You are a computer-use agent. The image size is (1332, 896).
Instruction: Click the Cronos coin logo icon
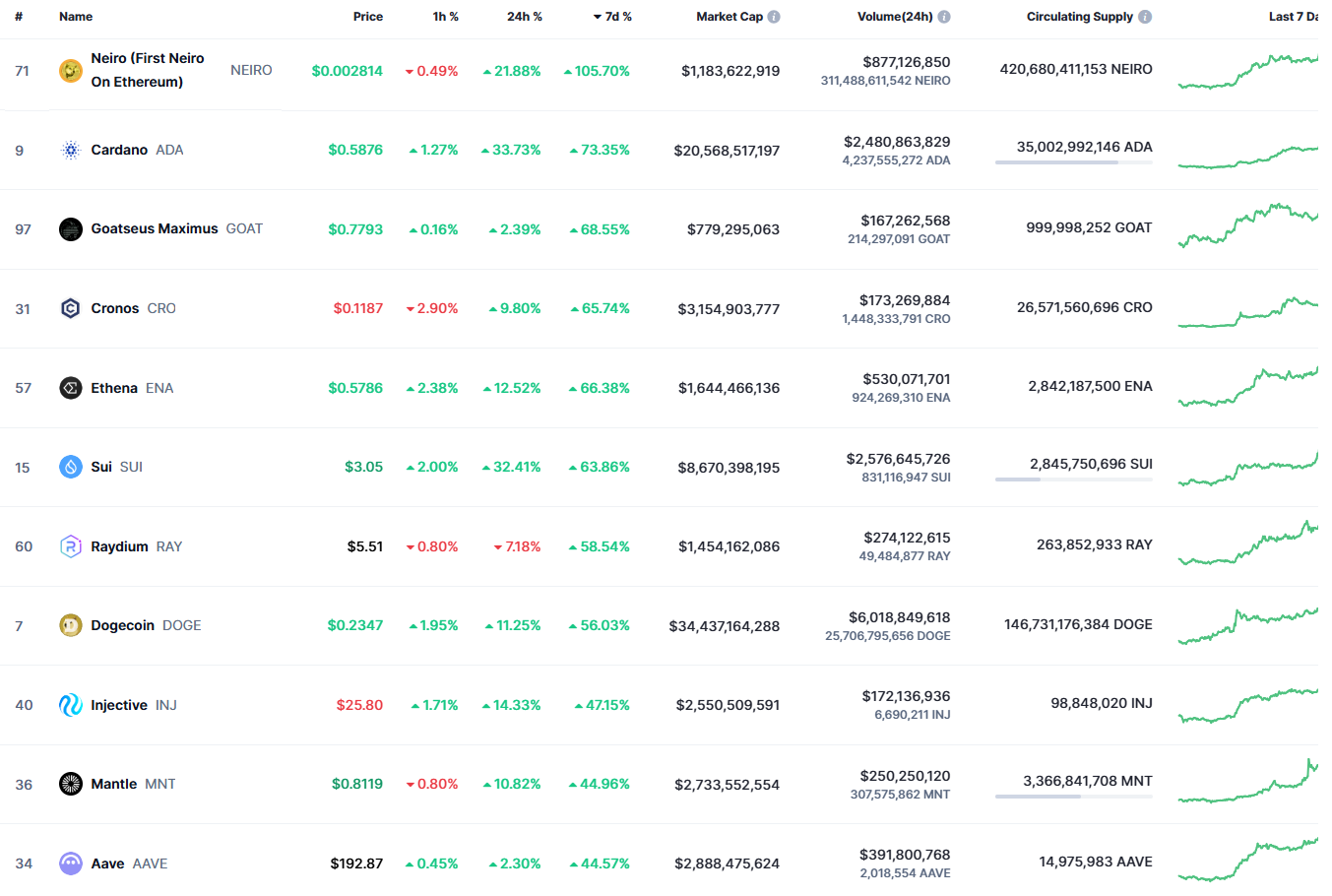[71, 309]
